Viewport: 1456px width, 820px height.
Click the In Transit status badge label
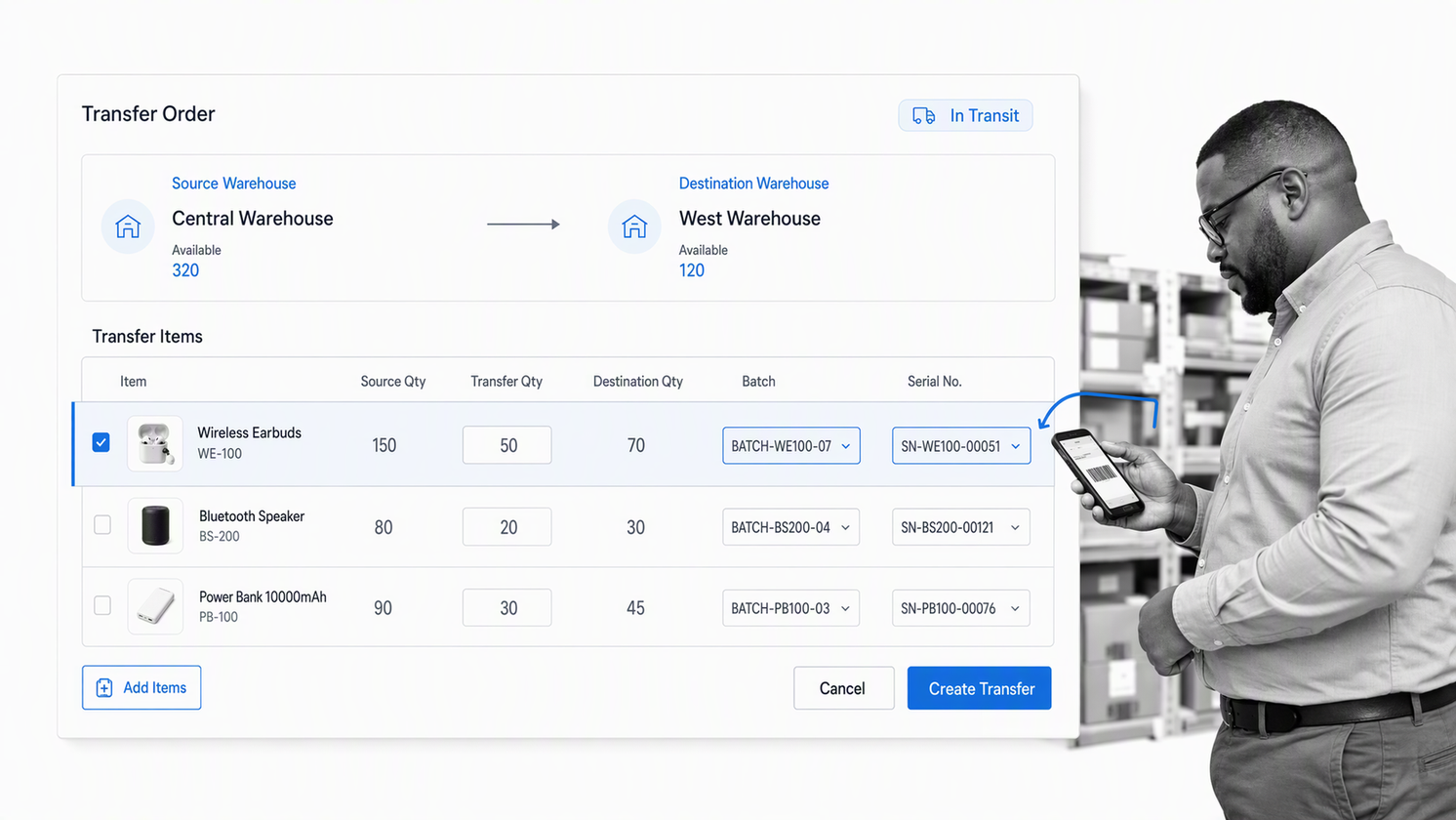pos(985,116)
